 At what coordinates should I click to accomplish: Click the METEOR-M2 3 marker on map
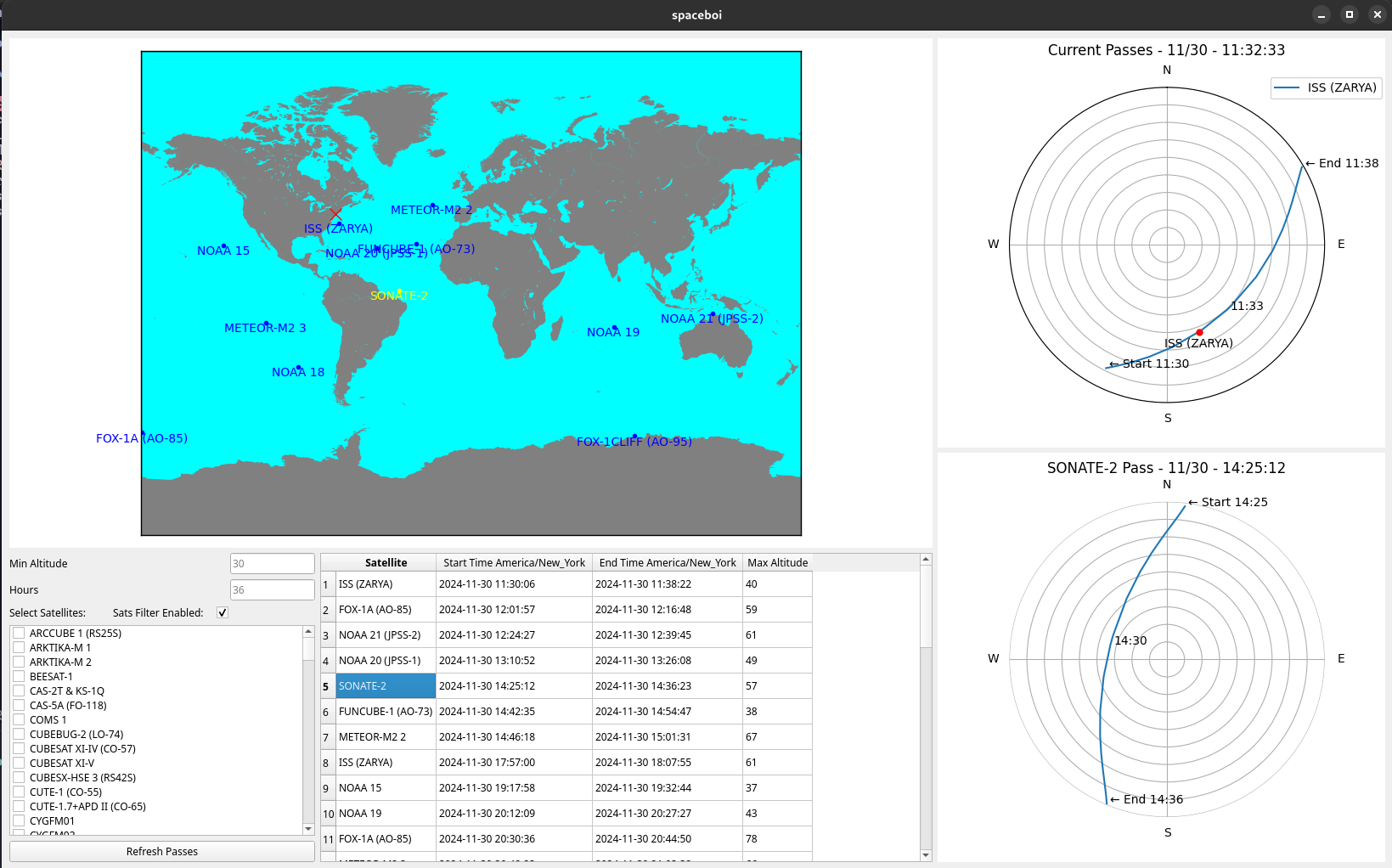coord(266,324)
